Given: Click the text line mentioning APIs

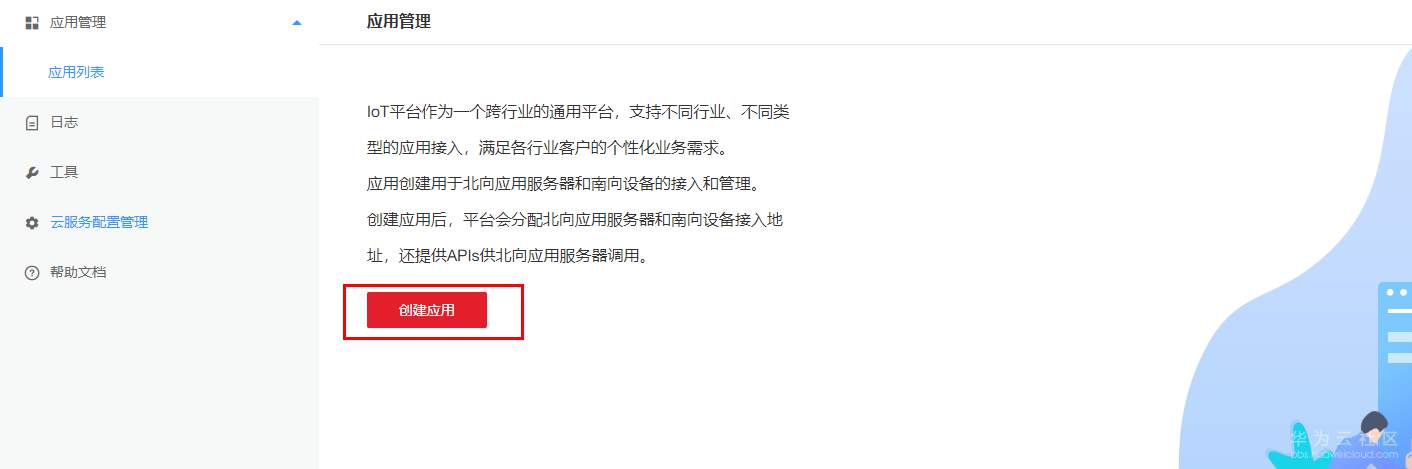Looking at the screenshot, I should pos(508,255).
